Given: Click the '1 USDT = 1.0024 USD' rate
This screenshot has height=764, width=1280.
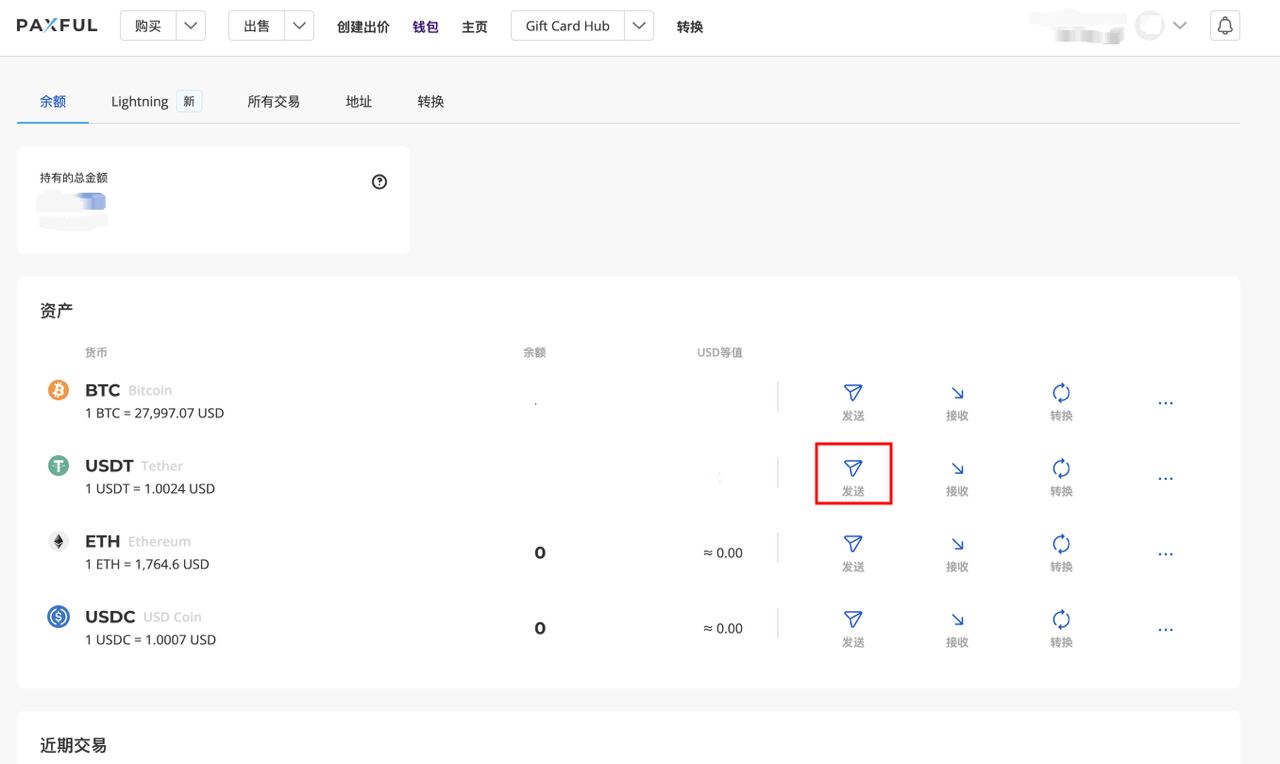Looking at the screenshot, I should [x=150, y=489].
